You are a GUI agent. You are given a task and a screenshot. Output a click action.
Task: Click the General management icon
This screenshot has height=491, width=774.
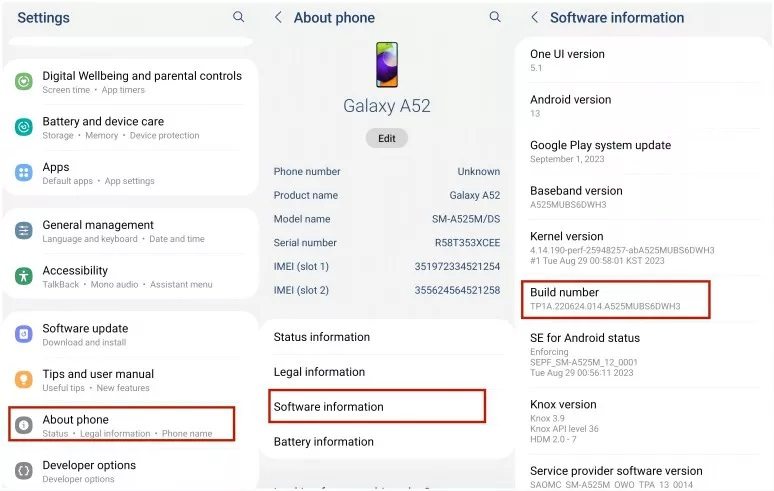pyautogui.click(x=24, y=231)
